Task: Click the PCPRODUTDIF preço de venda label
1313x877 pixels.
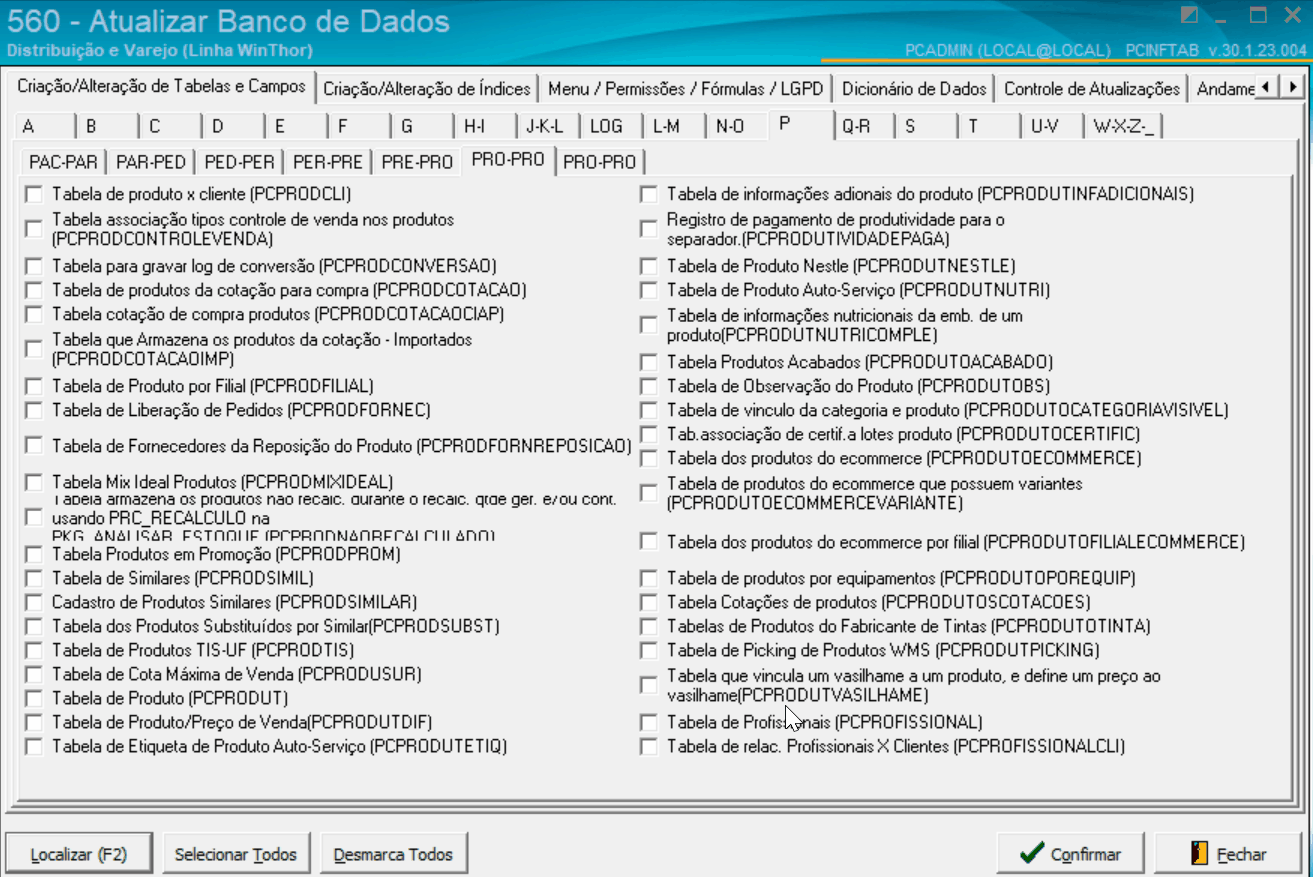Action: (242, 722)
